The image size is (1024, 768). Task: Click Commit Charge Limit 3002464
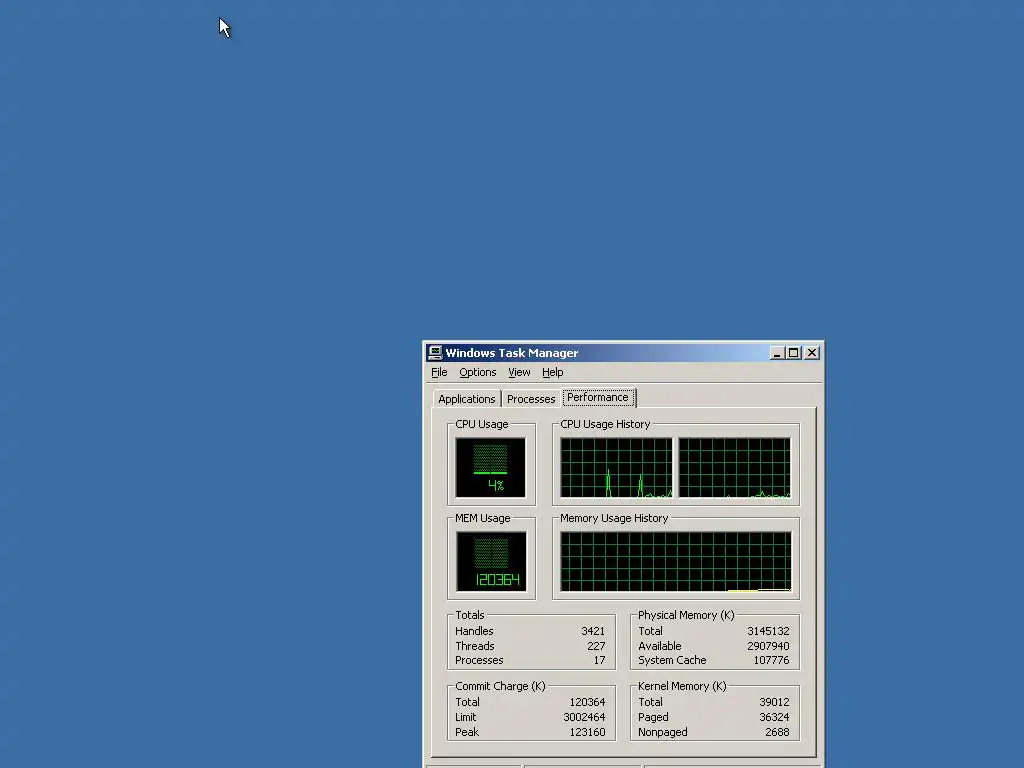point(584,717)
